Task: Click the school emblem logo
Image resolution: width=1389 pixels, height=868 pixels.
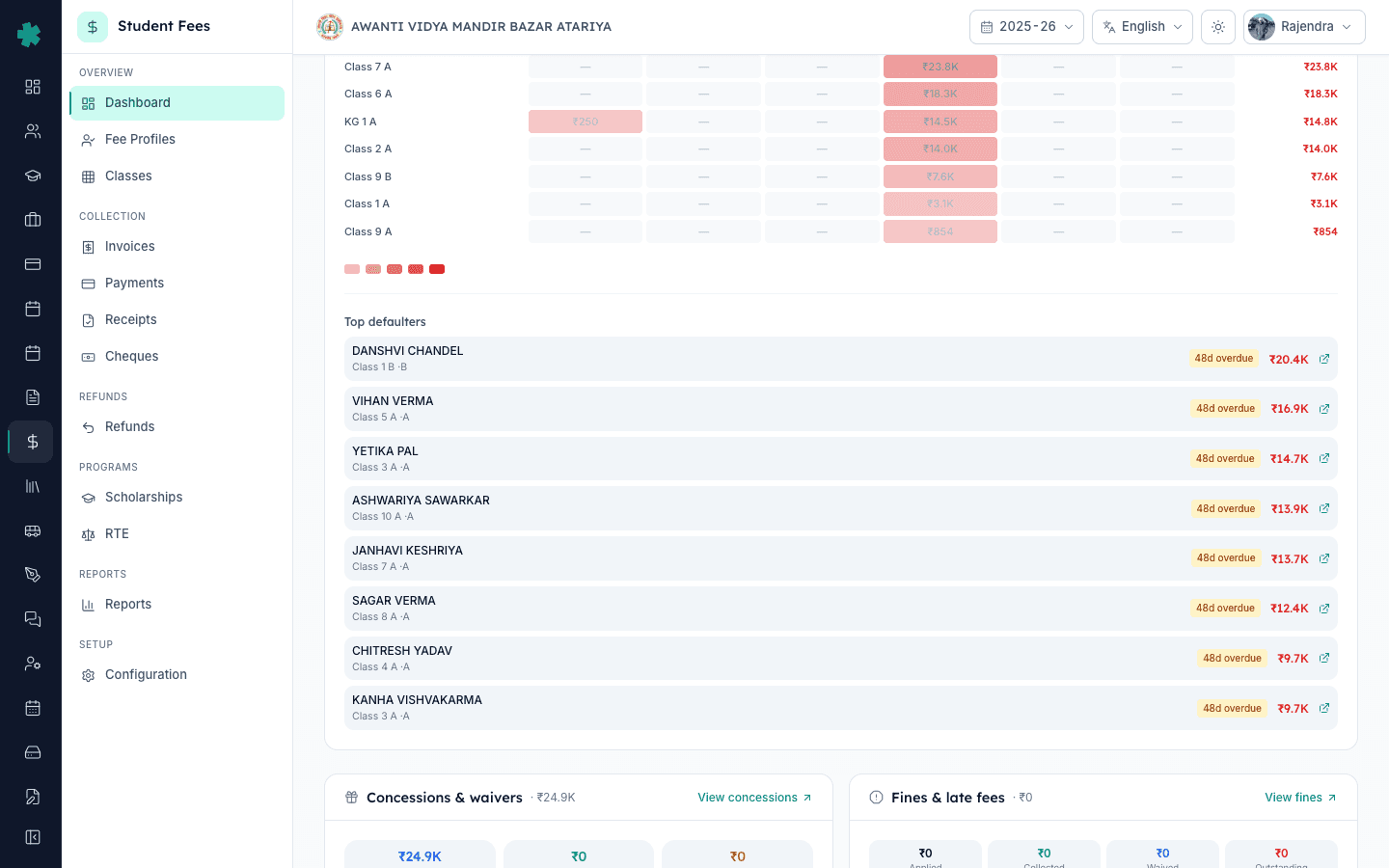Action: point(330,27)
